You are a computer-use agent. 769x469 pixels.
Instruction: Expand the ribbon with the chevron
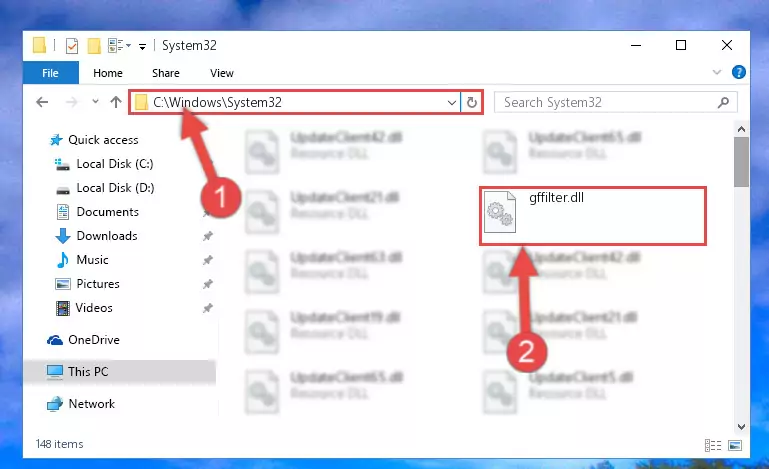(x=717, y=72)
